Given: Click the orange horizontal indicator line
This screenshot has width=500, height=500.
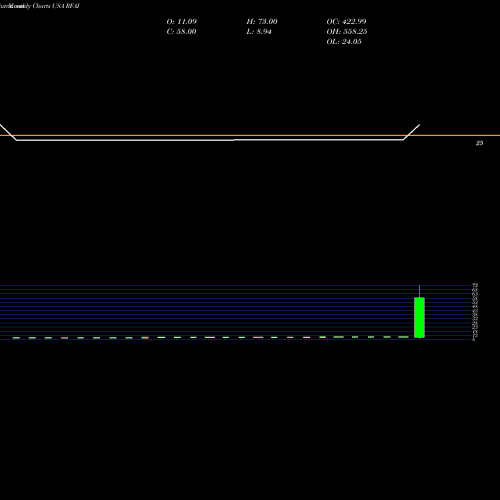Looking at the screenshot, I should click(x=250, y=135).
